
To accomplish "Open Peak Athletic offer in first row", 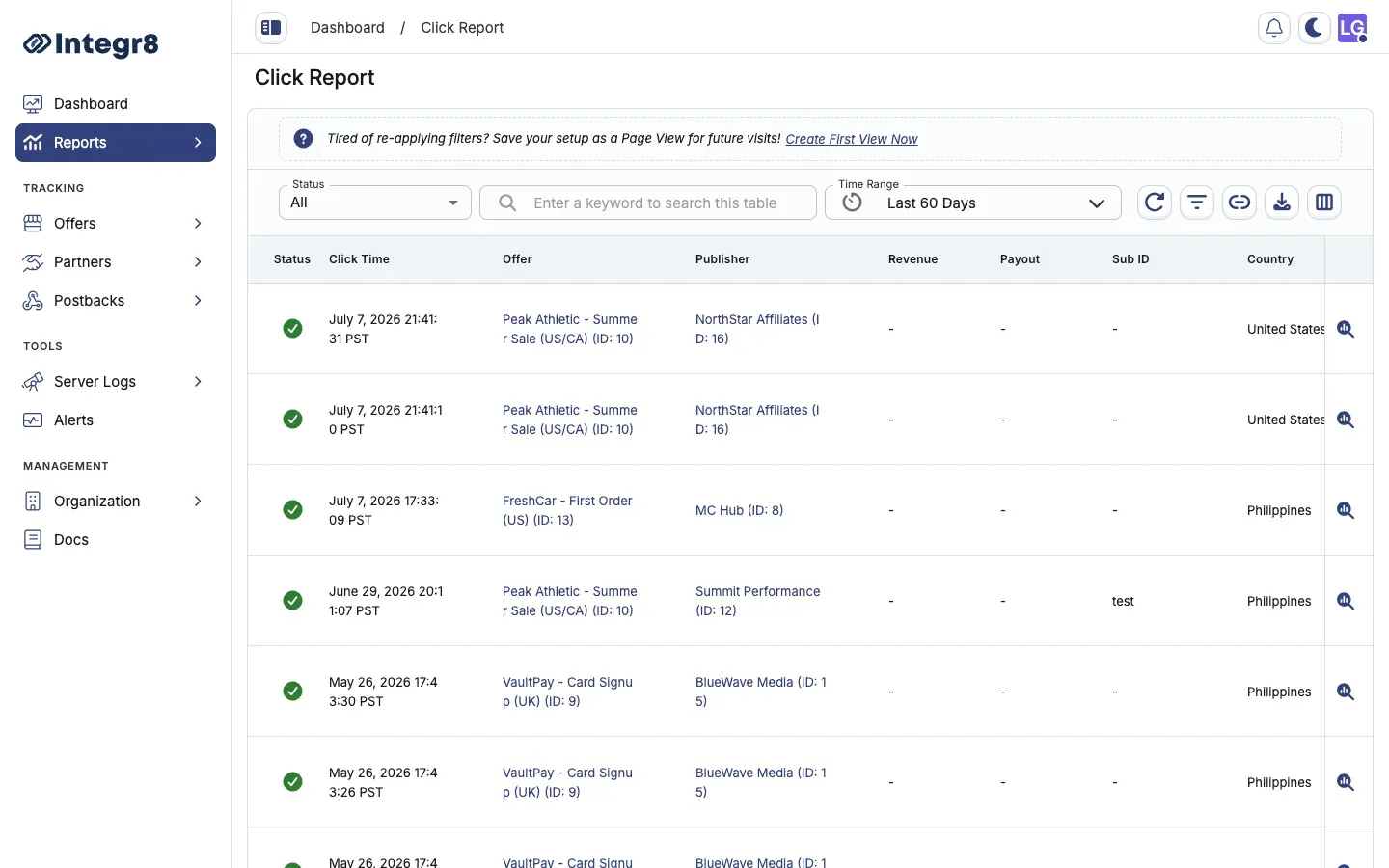I will (570, 329).
